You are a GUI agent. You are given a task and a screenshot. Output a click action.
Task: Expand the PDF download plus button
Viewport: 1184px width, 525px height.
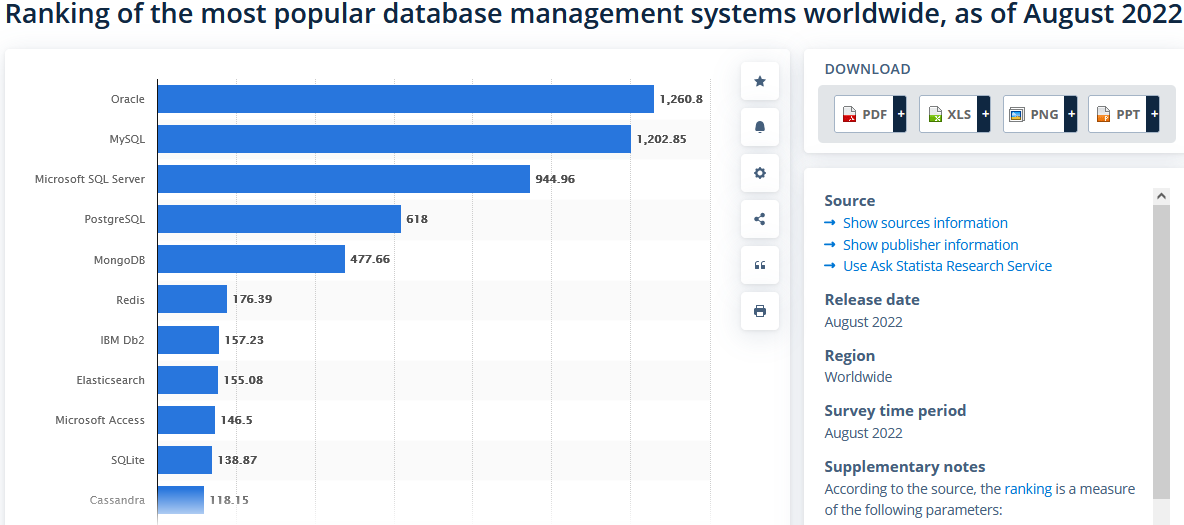(900, 115)
